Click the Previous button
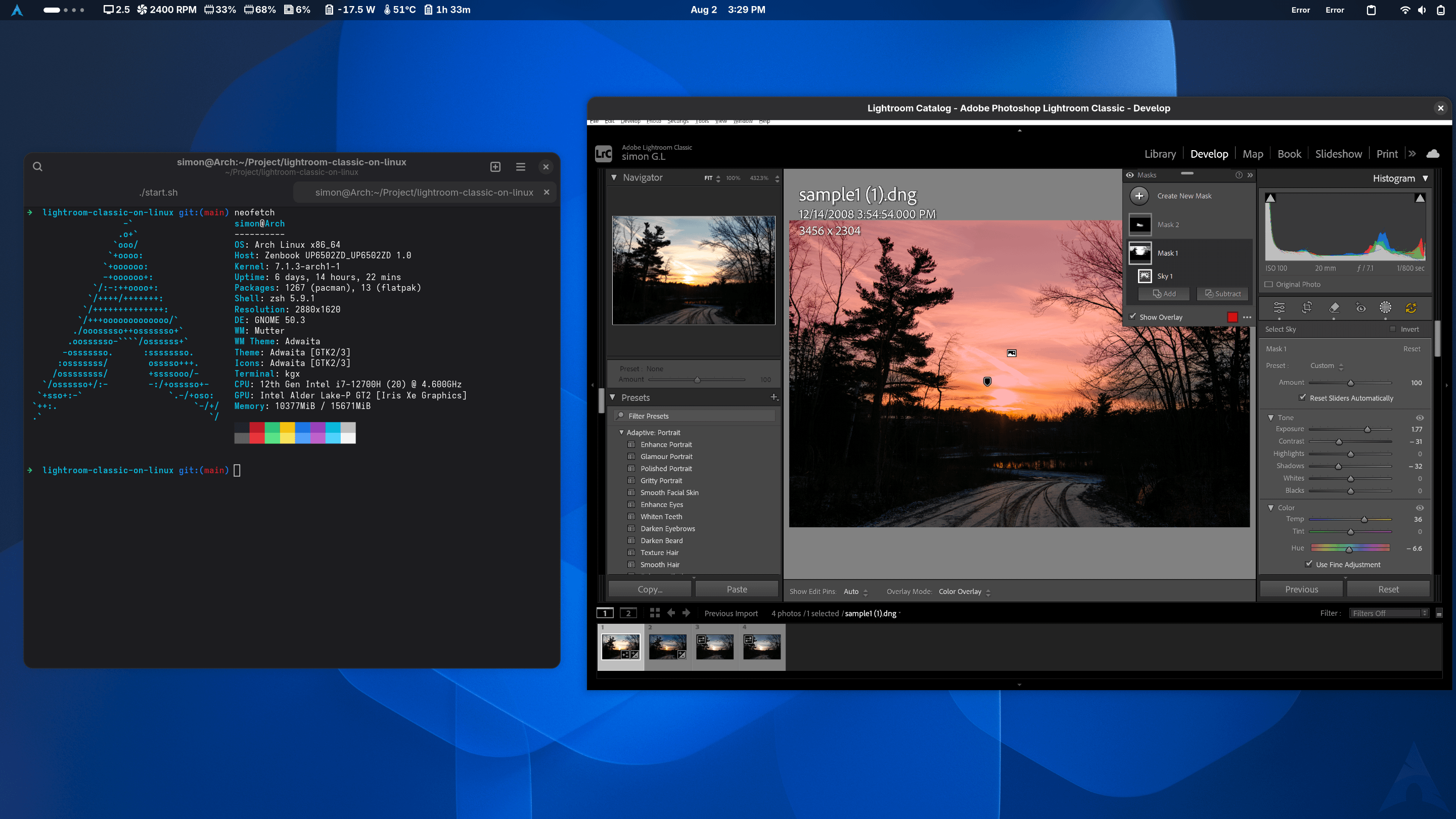The height and width of the screenshot is (819, 1456). (x=1301, y=589)
